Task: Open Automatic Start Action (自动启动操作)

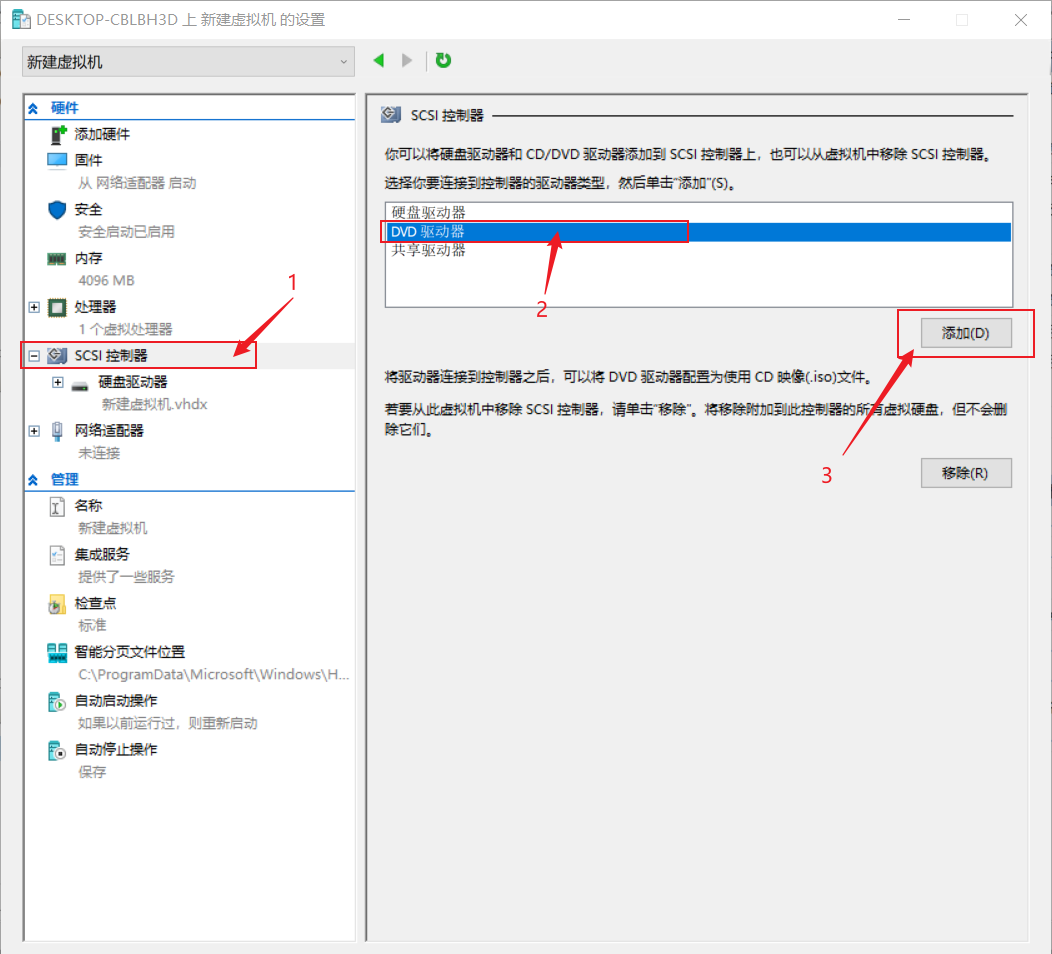Action: tap(116, 700)
